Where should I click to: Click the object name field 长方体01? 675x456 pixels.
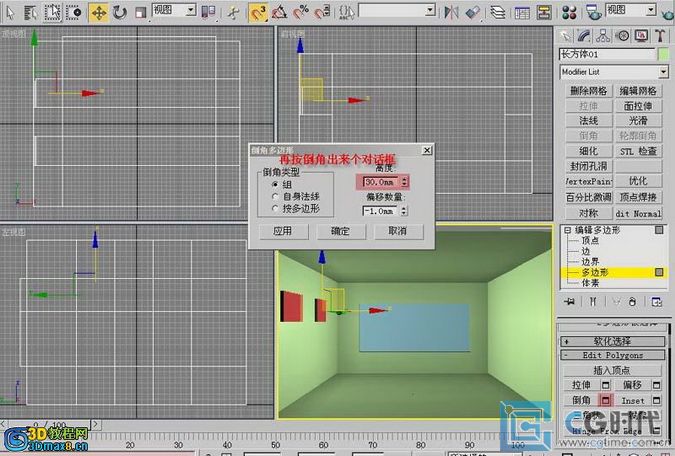(607, 54)
